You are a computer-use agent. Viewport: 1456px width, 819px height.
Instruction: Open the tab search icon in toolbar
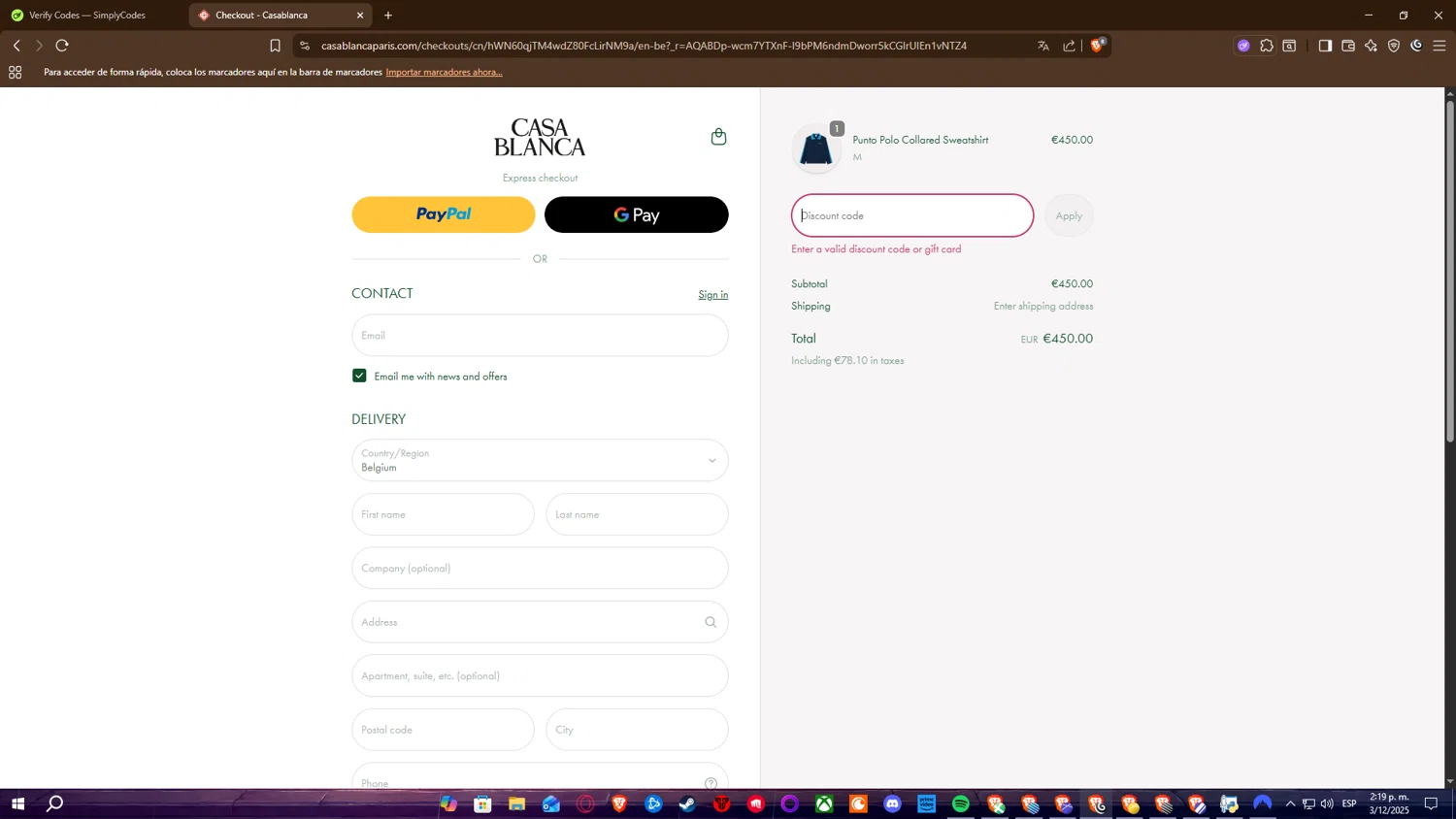[x=1290, y=46]
